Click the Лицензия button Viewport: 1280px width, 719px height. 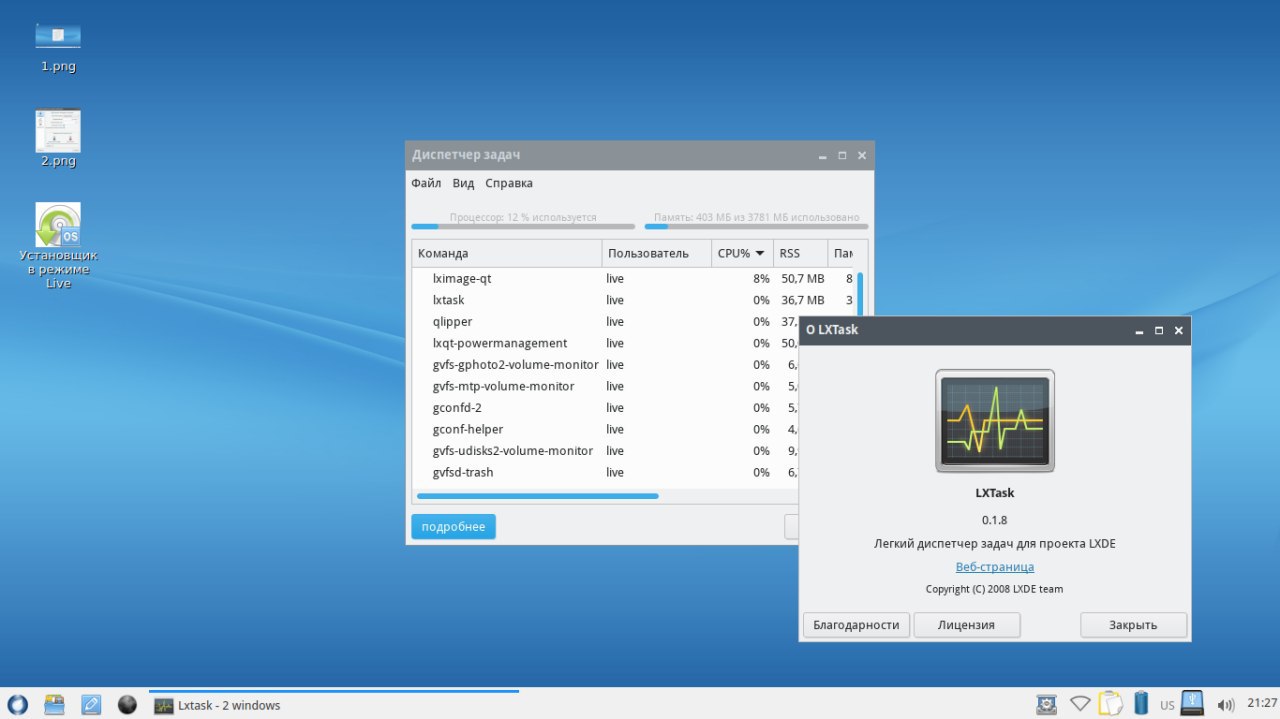tap(967, 625)
